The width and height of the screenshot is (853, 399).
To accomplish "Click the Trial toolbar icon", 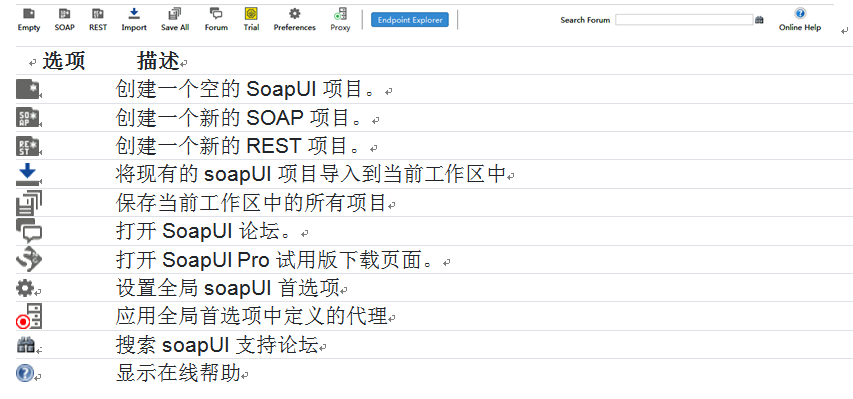I will pyautogui.click(x=251, y=14).
